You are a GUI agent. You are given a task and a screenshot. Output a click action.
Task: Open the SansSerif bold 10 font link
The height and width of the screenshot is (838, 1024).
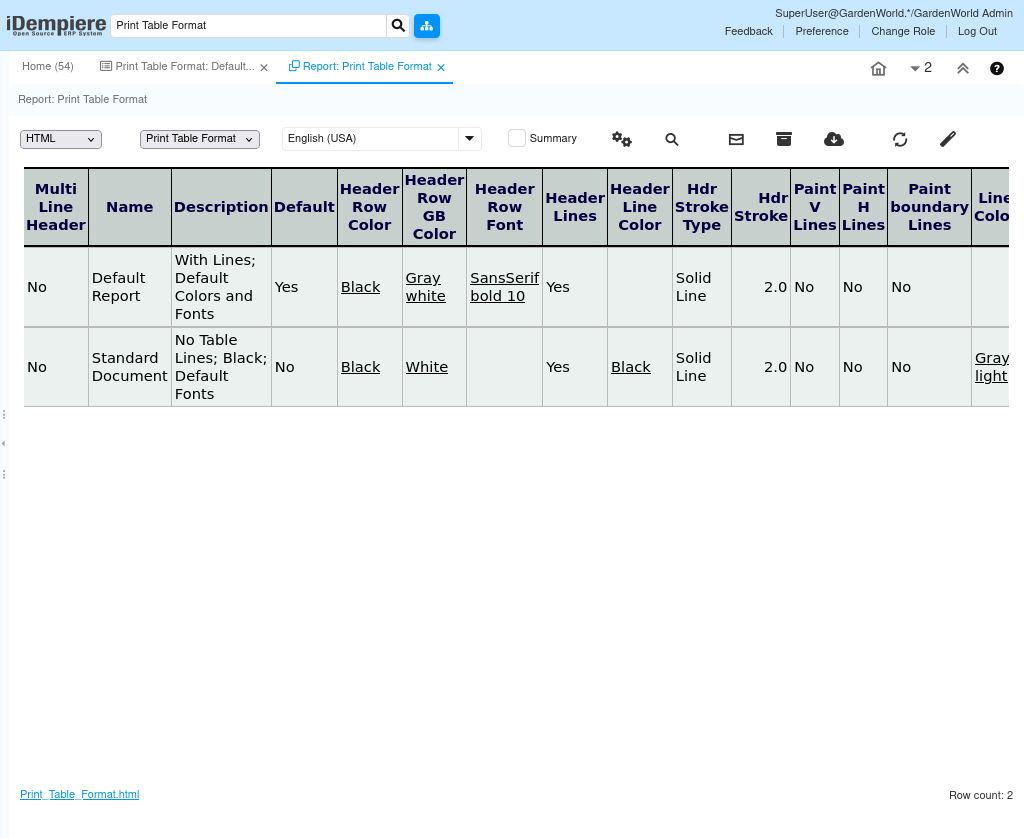pyautogui.click(x=504, y=287)
